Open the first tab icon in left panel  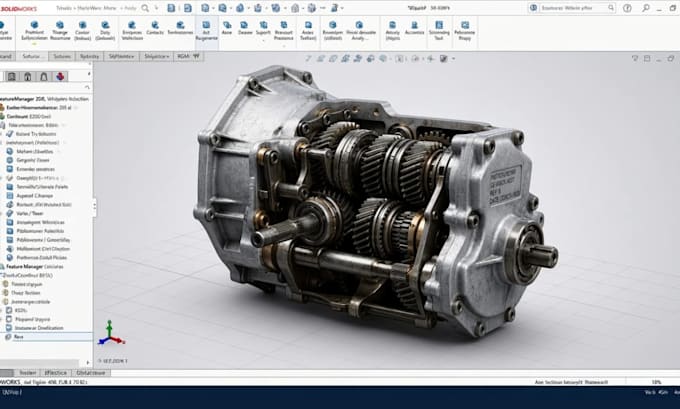click(12, 76)
